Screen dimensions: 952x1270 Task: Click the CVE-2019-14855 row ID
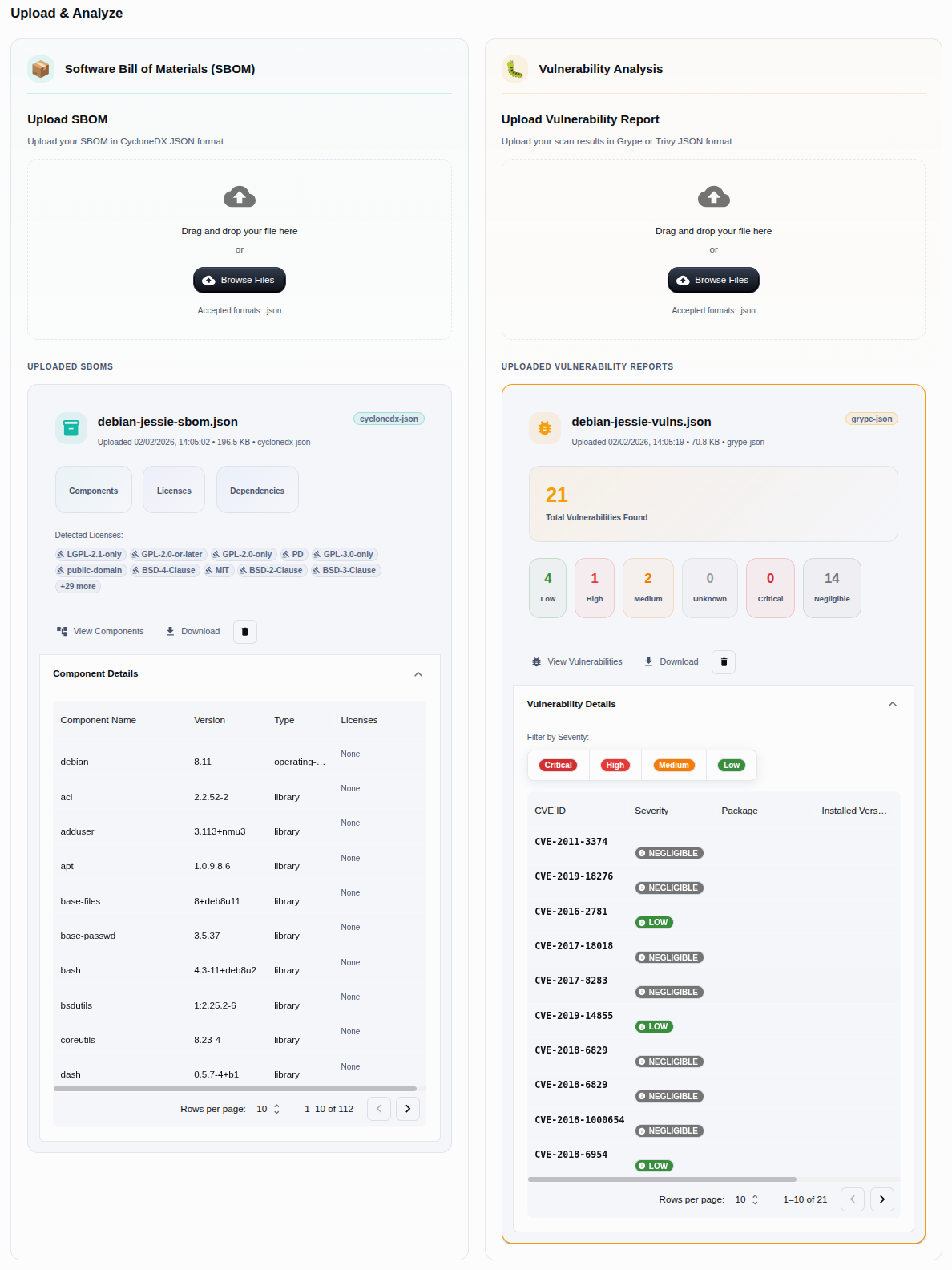click(574, 1016)
